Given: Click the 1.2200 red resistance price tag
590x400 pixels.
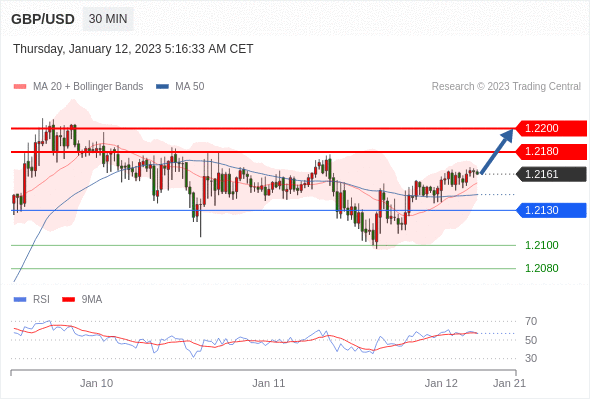Looking at the screenshot, I should [551, 128].
